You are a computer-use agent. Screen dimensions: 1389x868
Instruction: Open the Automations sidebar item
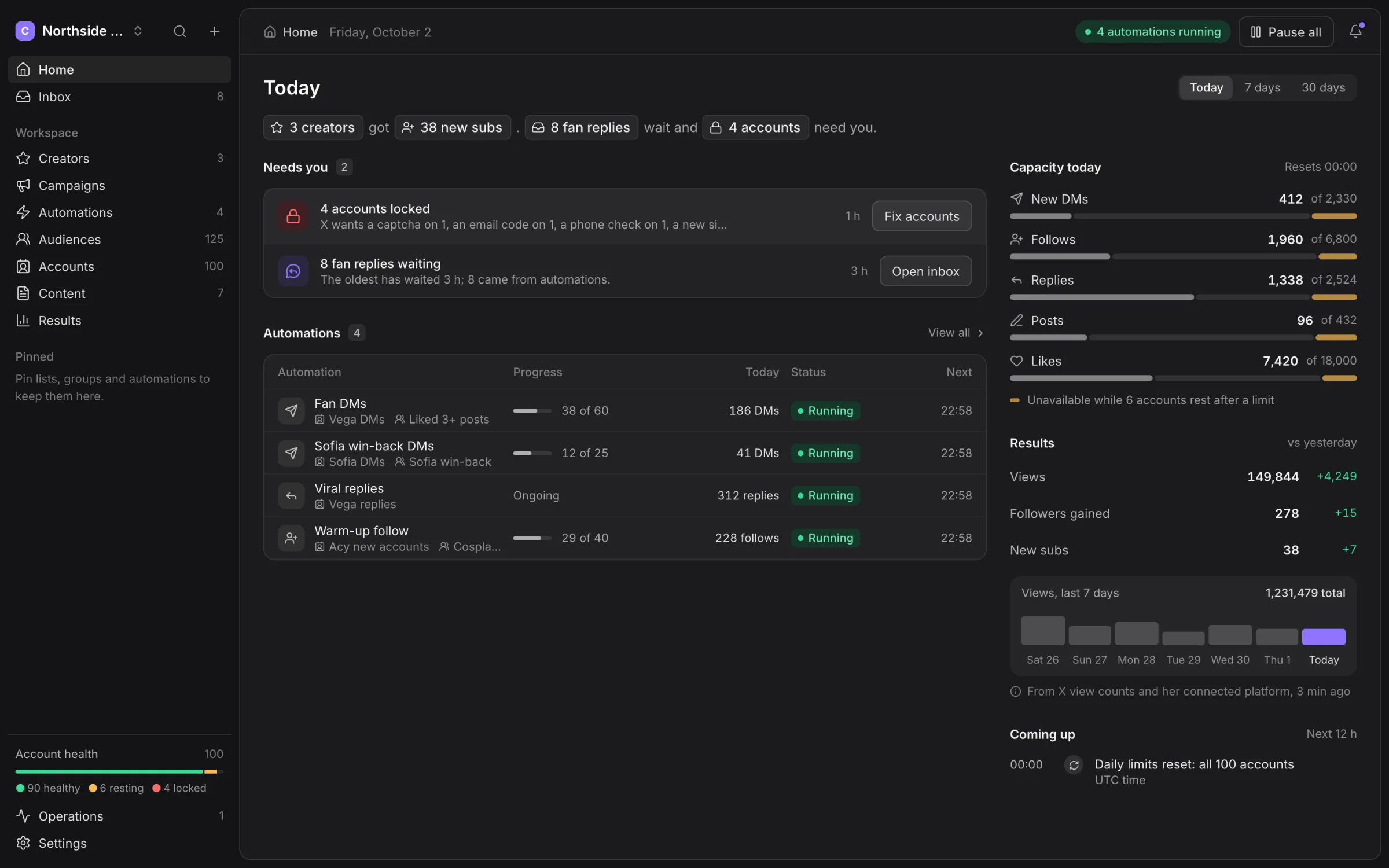pos(119,212)
